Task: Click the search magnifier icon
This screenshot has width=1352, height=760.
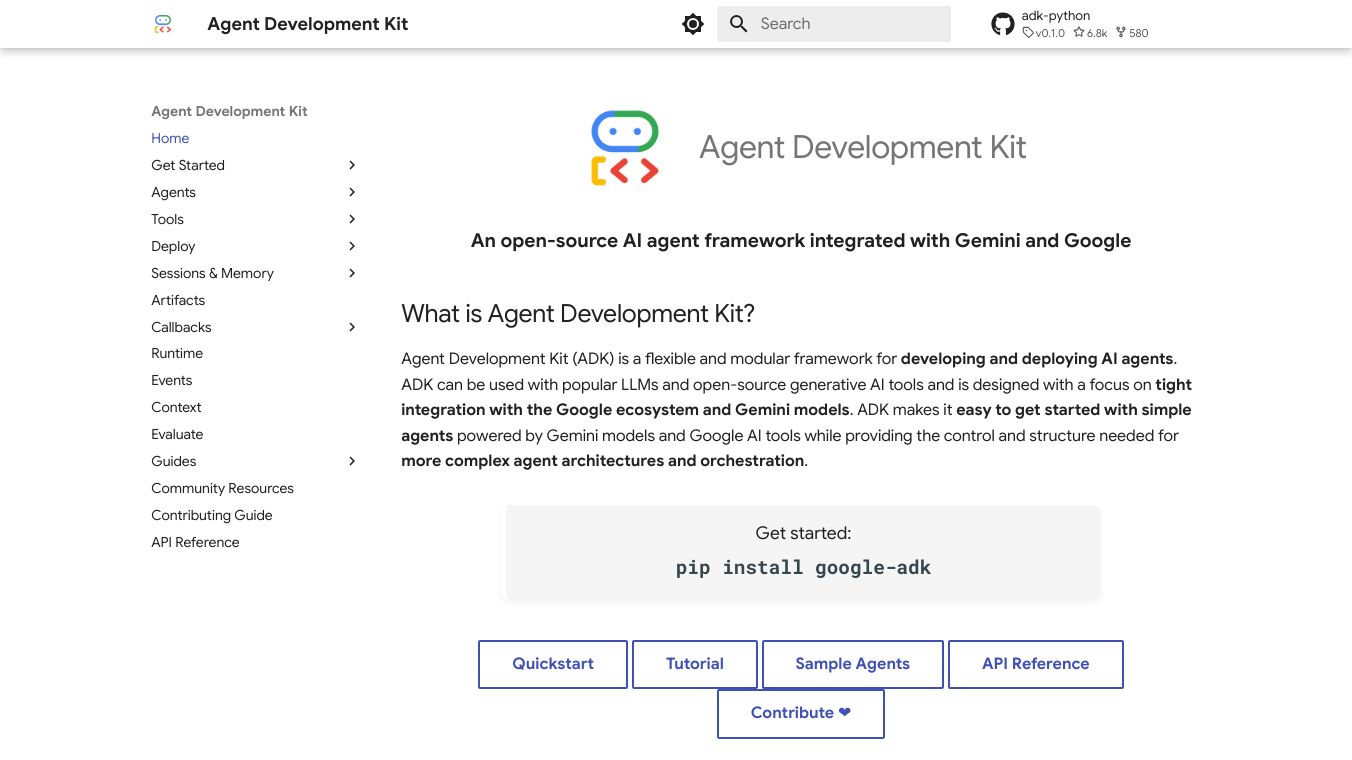Action: point(739,24)
